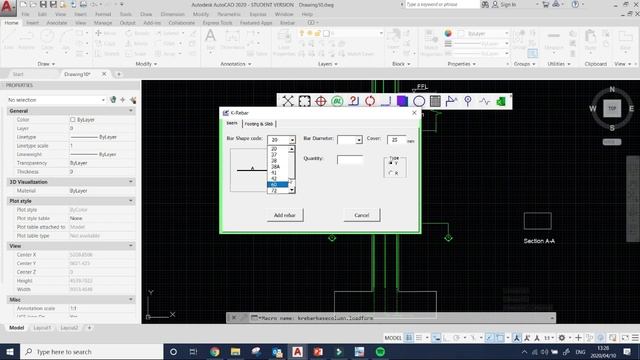
Task: Collapse the General section in Properties
Action: point(131,111)
